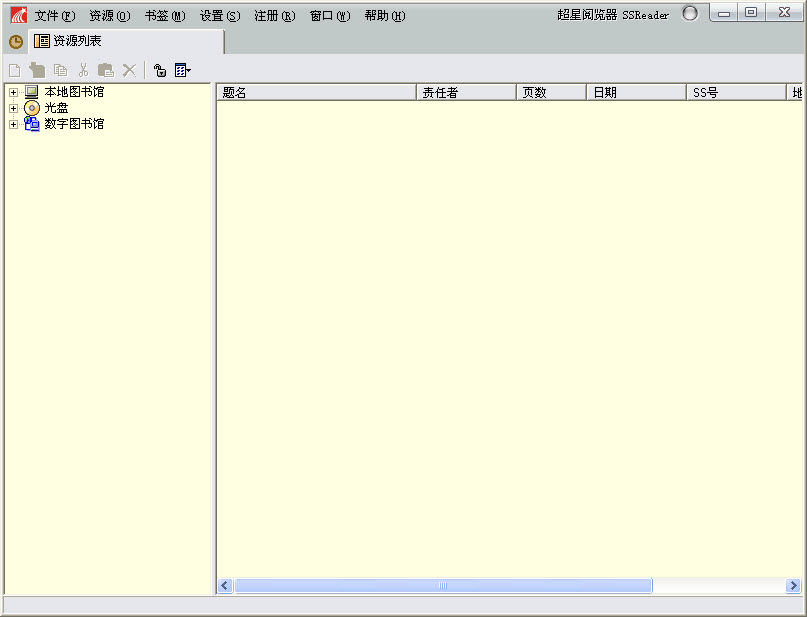The image size is (807, 617).
Task: Click the history clock icon
Action: [16, 42]
